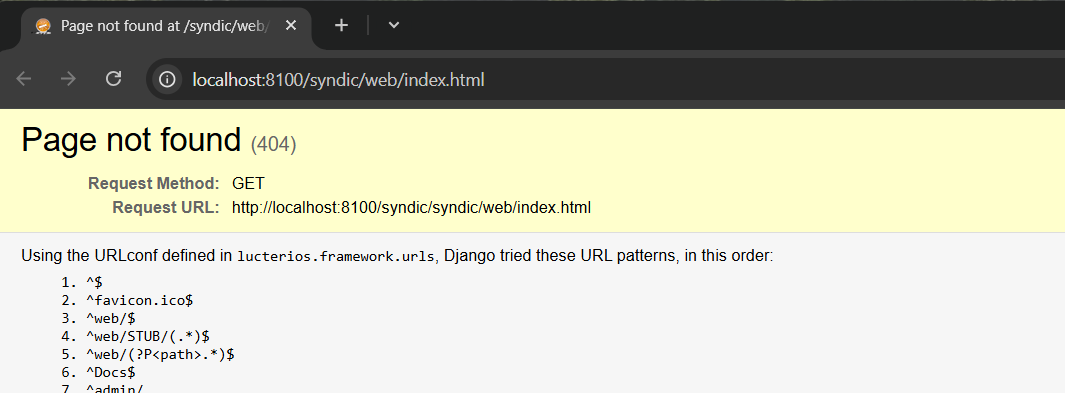Click the 'Page not found' heading
Screen dimensions: 1065x393
[x=132, y=140]
